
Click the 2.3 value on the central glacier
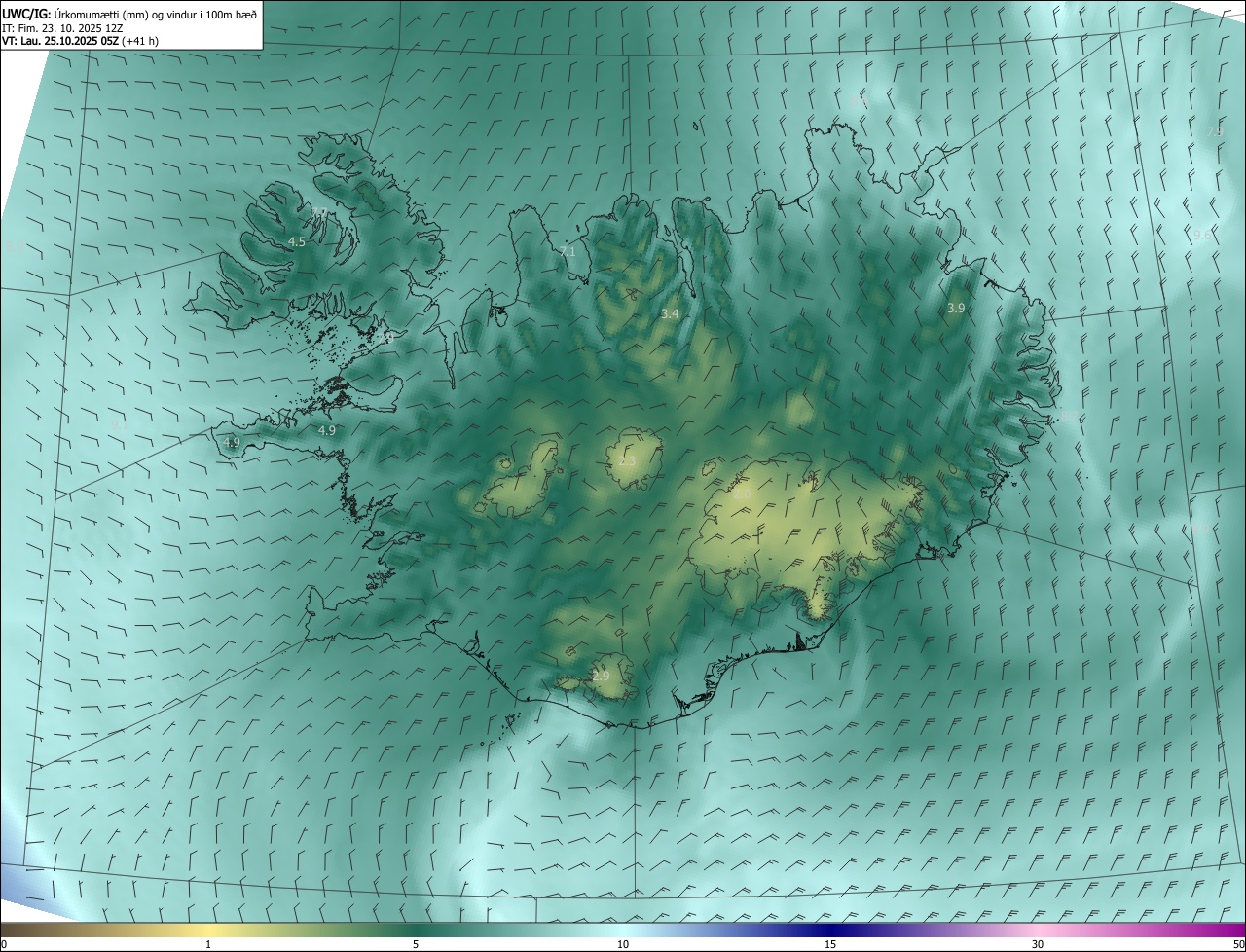pos(627,460)
